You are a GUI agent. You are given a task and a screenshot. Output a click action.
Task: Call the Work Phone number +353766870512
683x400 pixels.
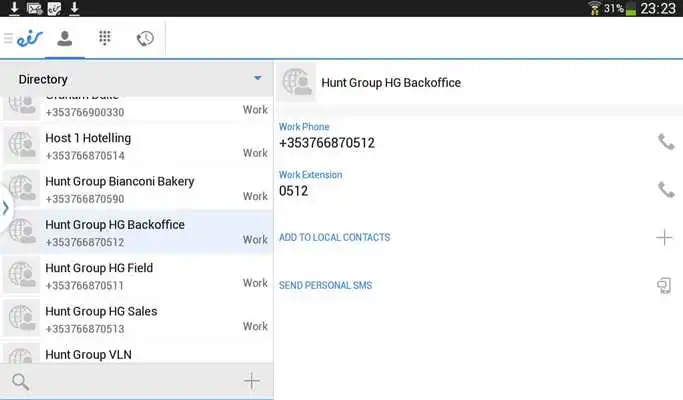pos(665,142)
